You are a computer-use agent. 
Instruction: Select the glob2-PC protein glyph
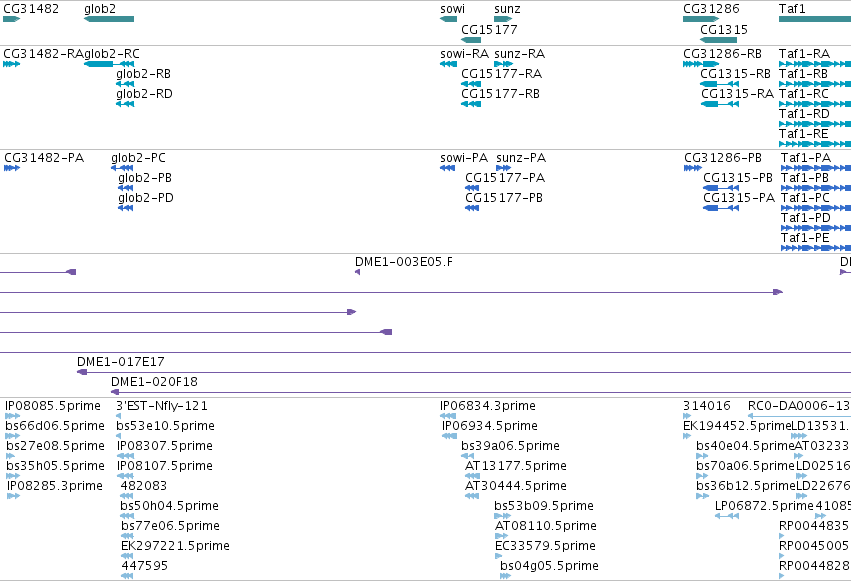pyautogui.click(x=122, y=168)
